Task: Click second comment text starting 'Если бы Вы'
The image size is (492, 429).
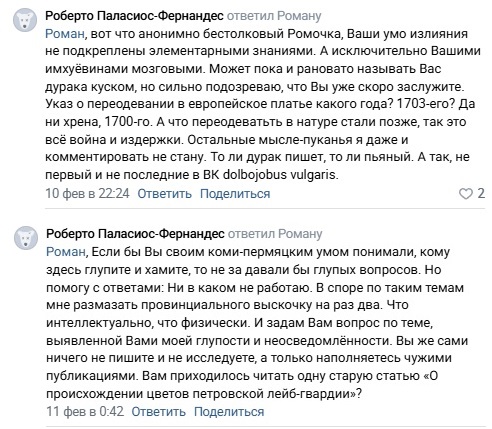Action: click(257, 322)
